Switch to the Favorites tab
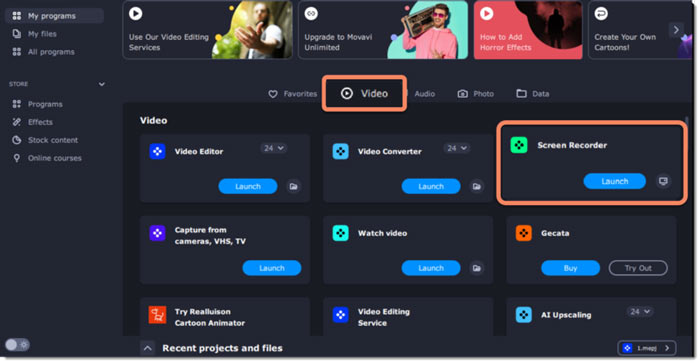This screenshot has width=700, height=363. [x=292, y=94]
